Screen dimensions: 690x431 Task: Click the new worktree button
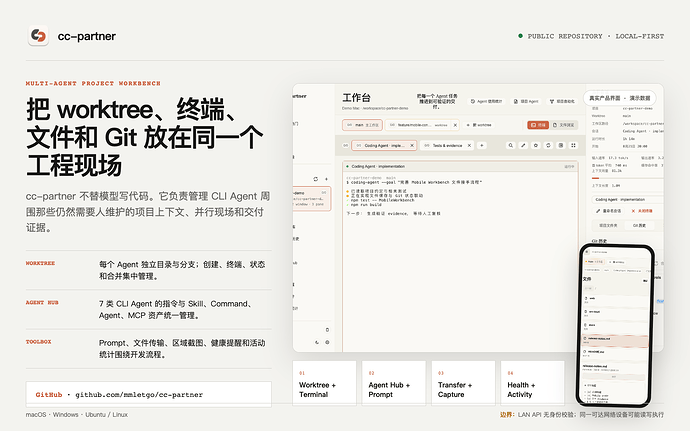[478, 125]
